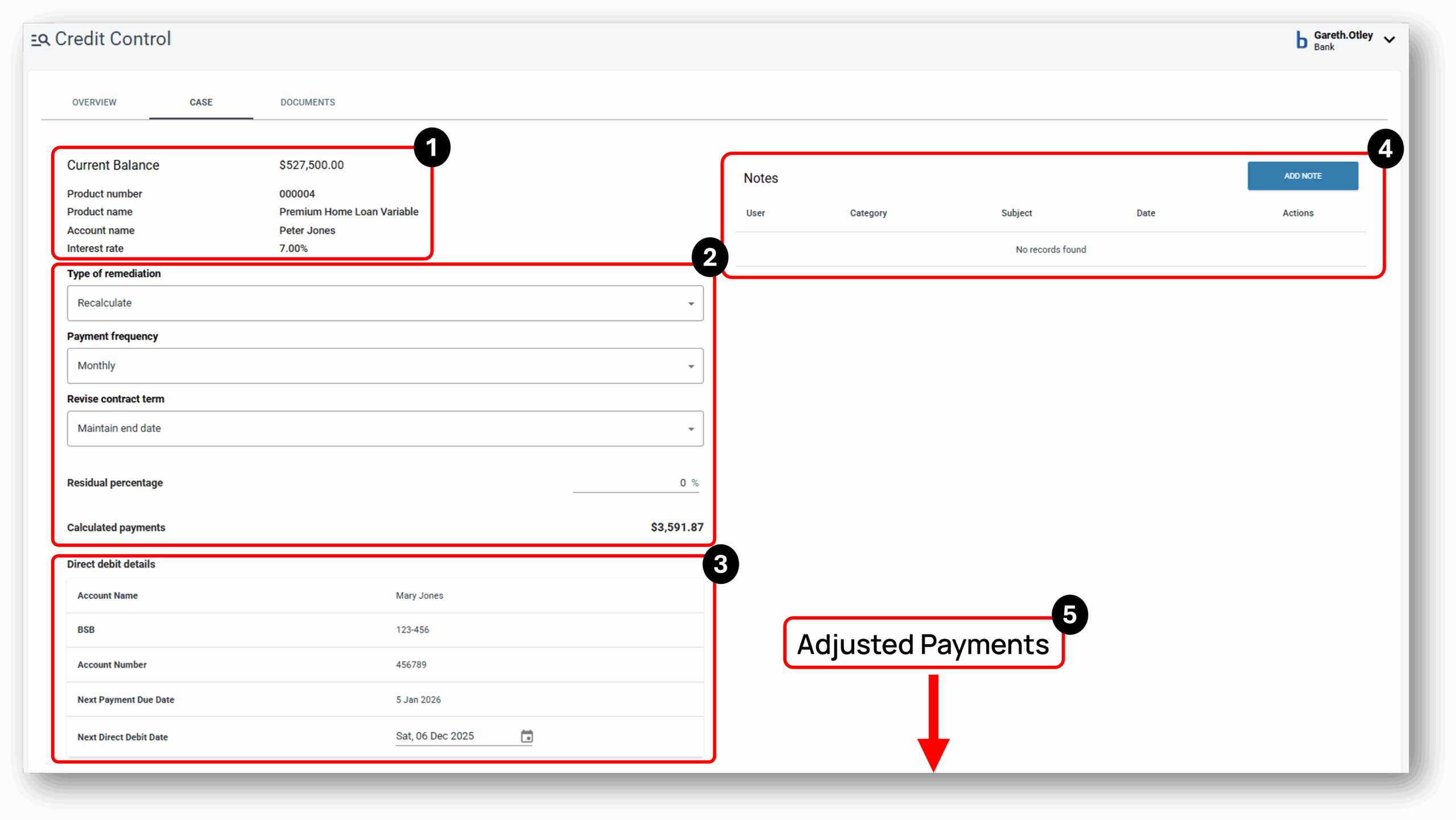
Task: Click the Credit Control search menu icon
Action: click(x=40, y=40)
